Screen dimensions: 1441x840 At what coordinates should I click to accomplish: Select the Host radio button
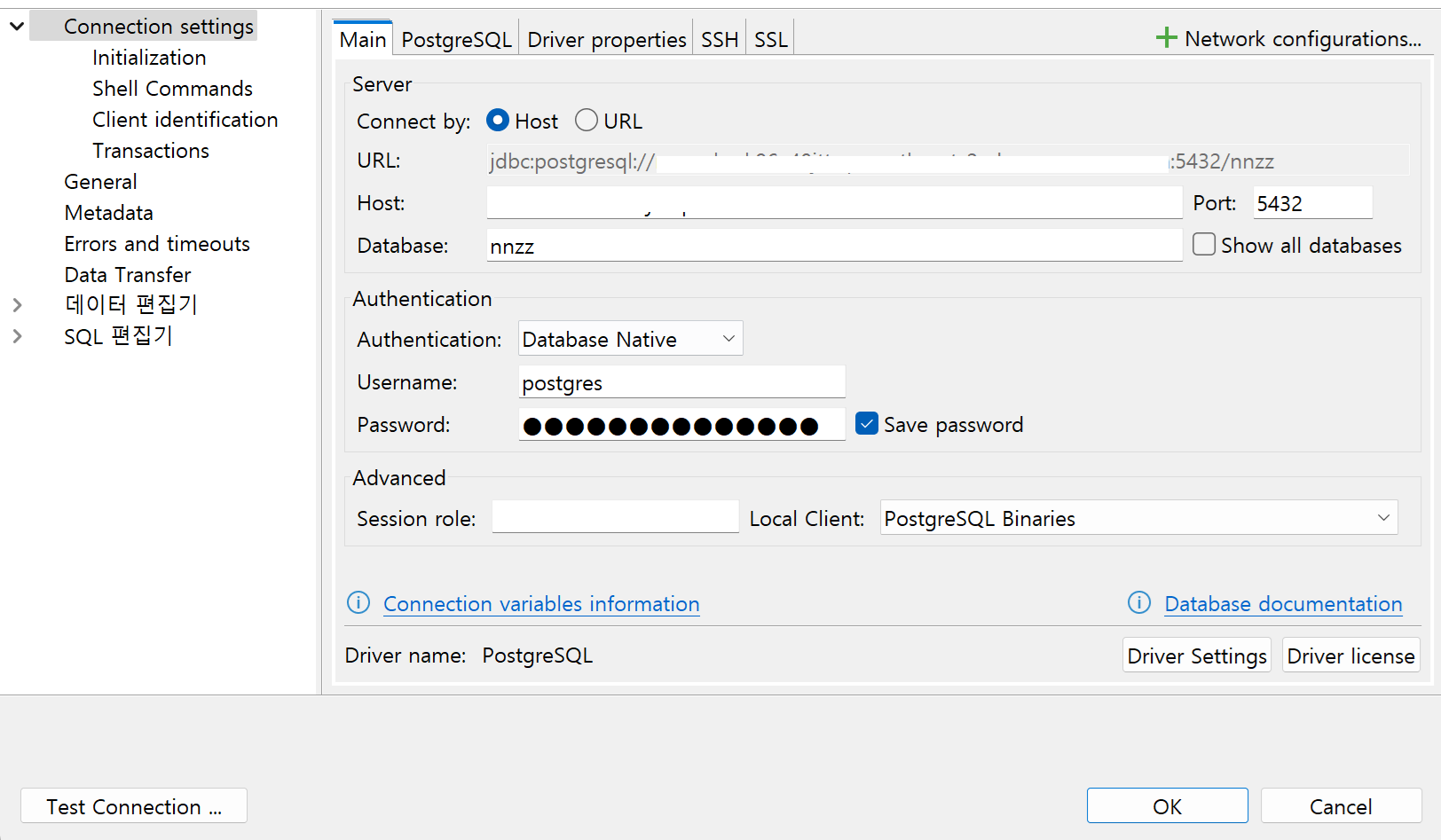click(x=498, y=121)
